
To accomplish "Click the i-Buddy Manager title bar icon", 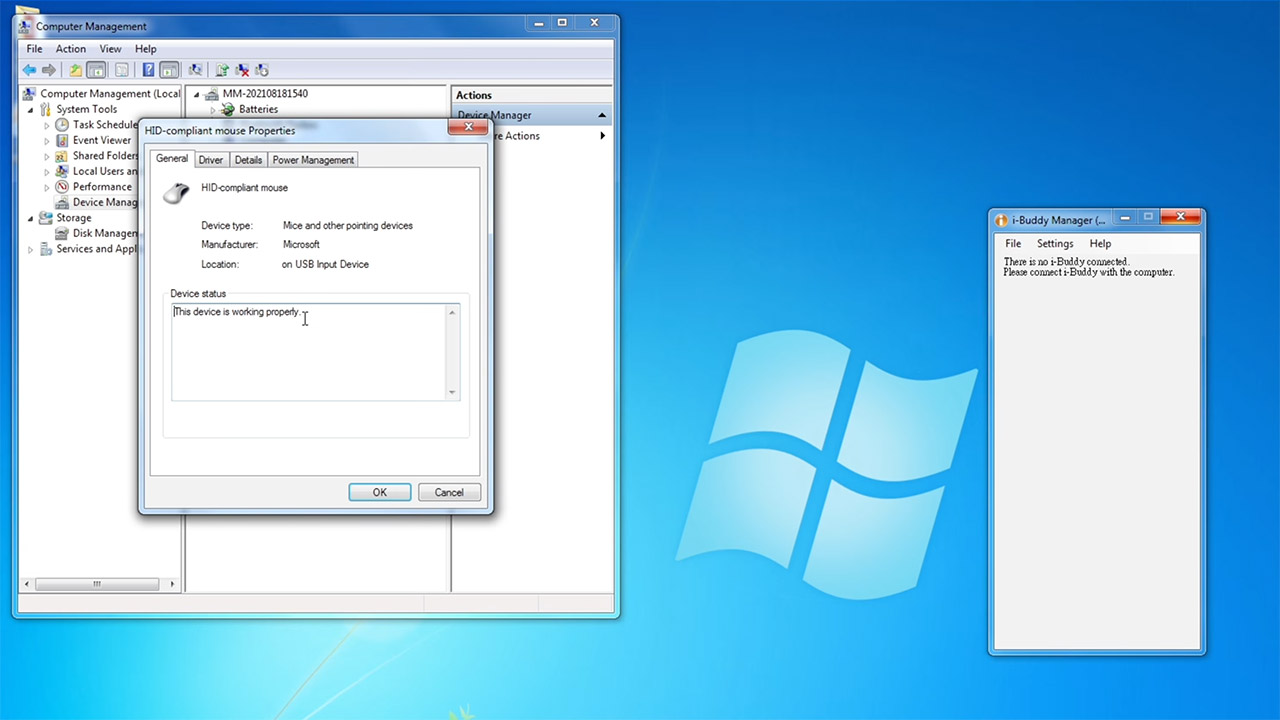I will (1001, 220).
